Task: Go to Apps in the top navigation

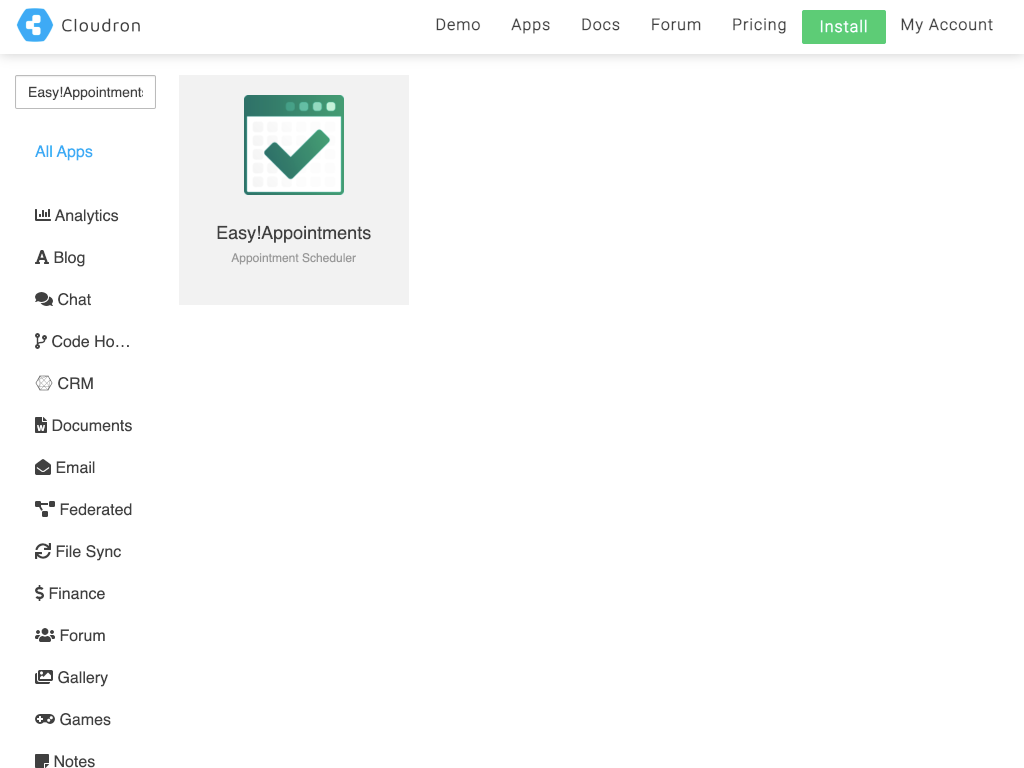Action: (x=531, y=25)
